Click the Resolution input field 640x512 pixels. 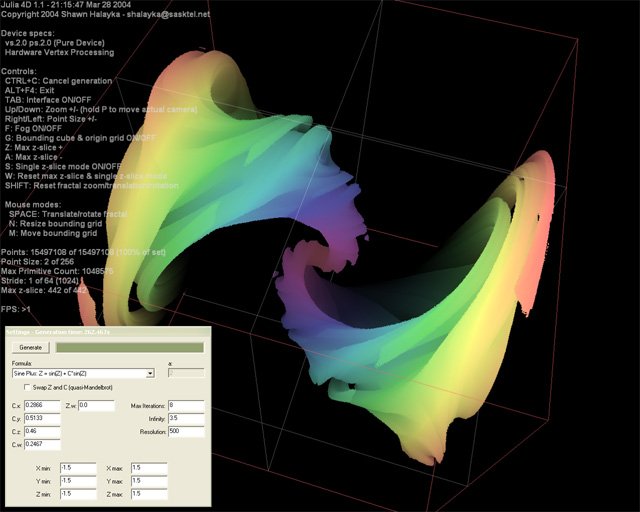[x=186, y=431]
